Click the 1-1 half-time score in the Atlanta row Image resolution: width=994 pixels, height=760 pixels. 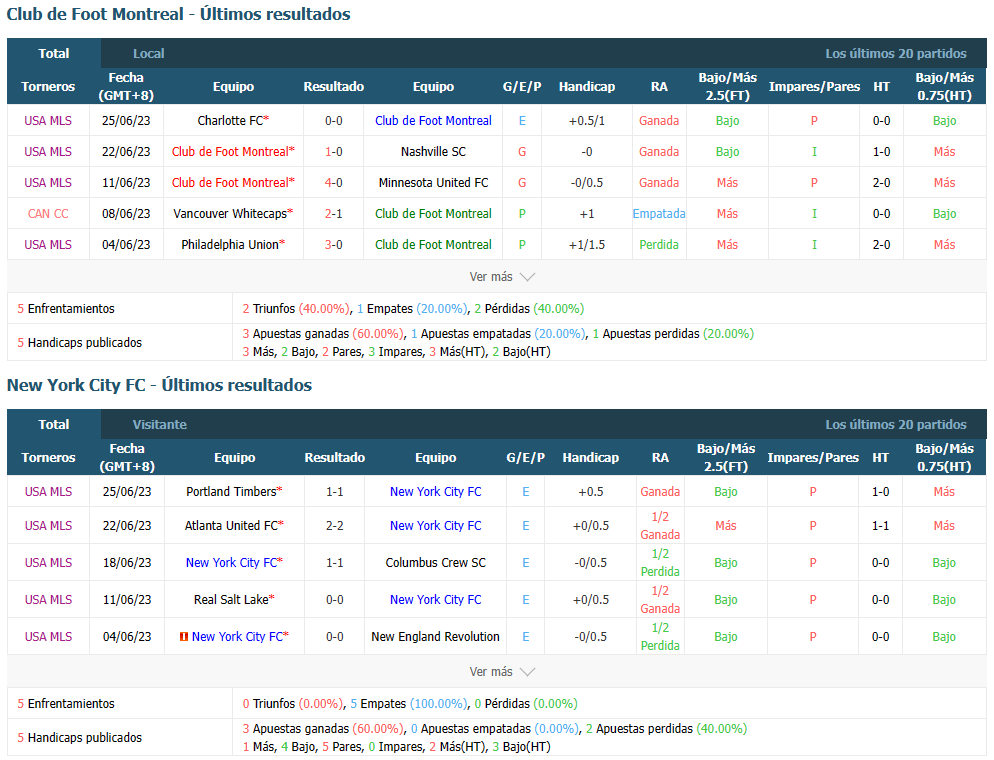[x=881, y=525]
